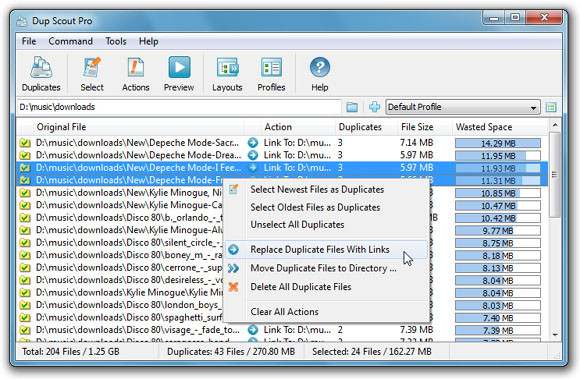Open the File menu

29,41
